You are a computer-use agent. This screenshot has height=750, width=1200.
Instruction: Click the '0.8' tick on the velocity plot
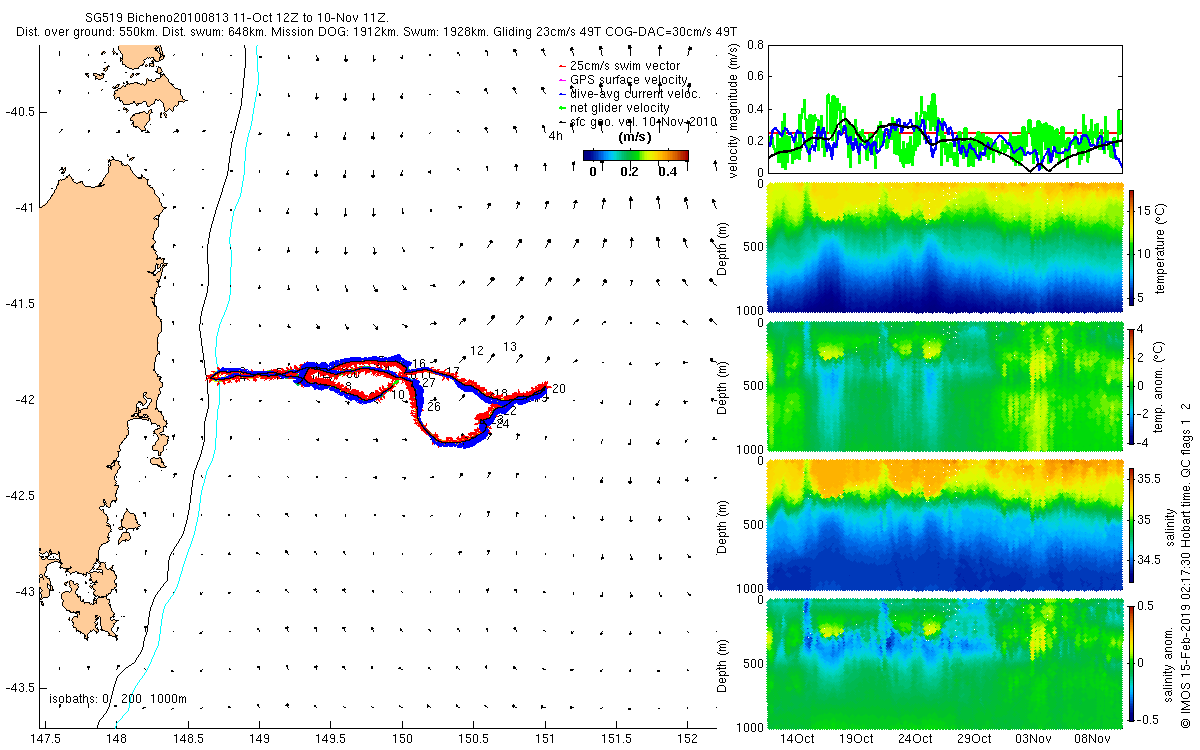[755, 45]
